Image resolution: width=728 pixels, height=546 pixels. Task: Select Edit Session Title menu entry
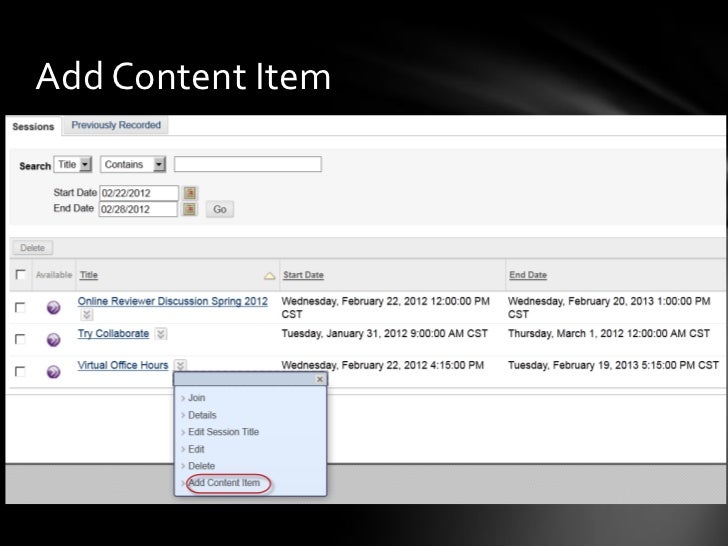coord(223,432)
